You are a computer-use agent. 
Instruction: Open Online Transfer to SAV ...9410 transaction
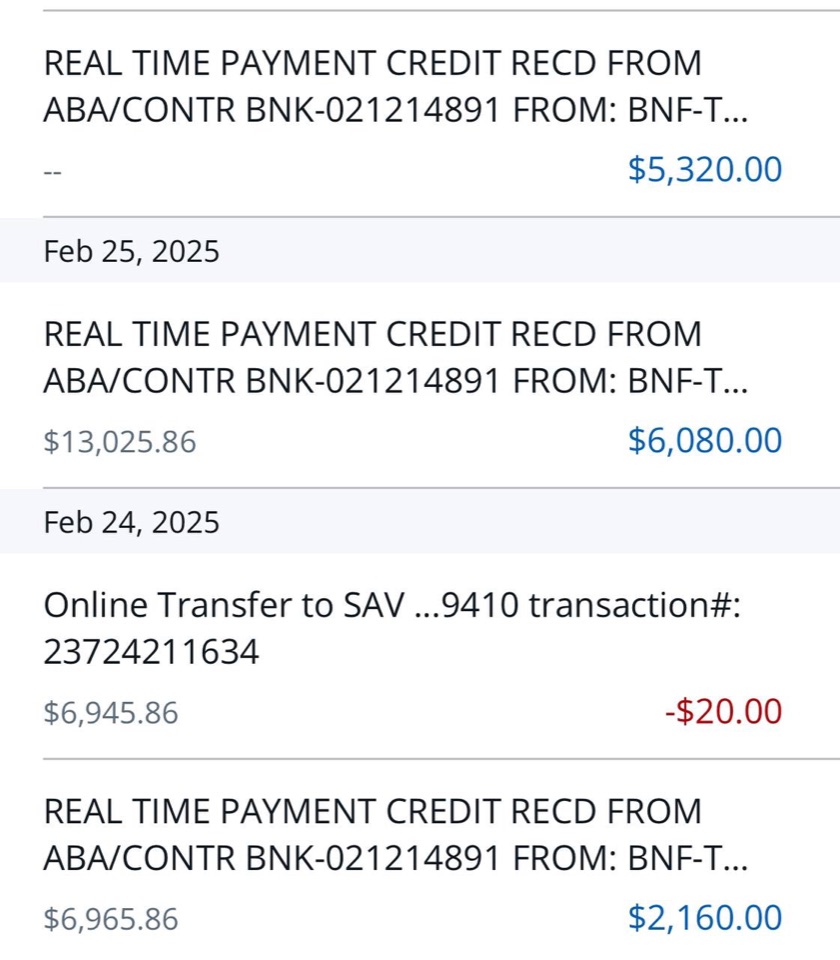point(420,656)
